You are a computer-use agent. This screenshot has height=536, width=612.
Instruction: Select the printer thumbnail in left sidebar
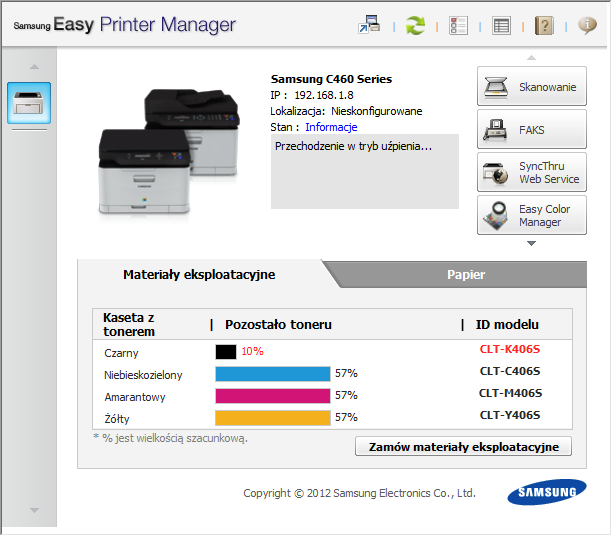[29, 103]
